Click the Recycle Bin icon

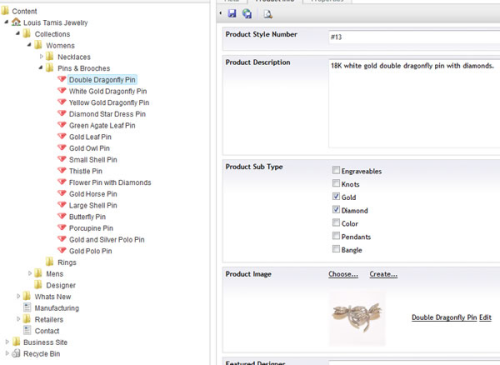[16, 353]
